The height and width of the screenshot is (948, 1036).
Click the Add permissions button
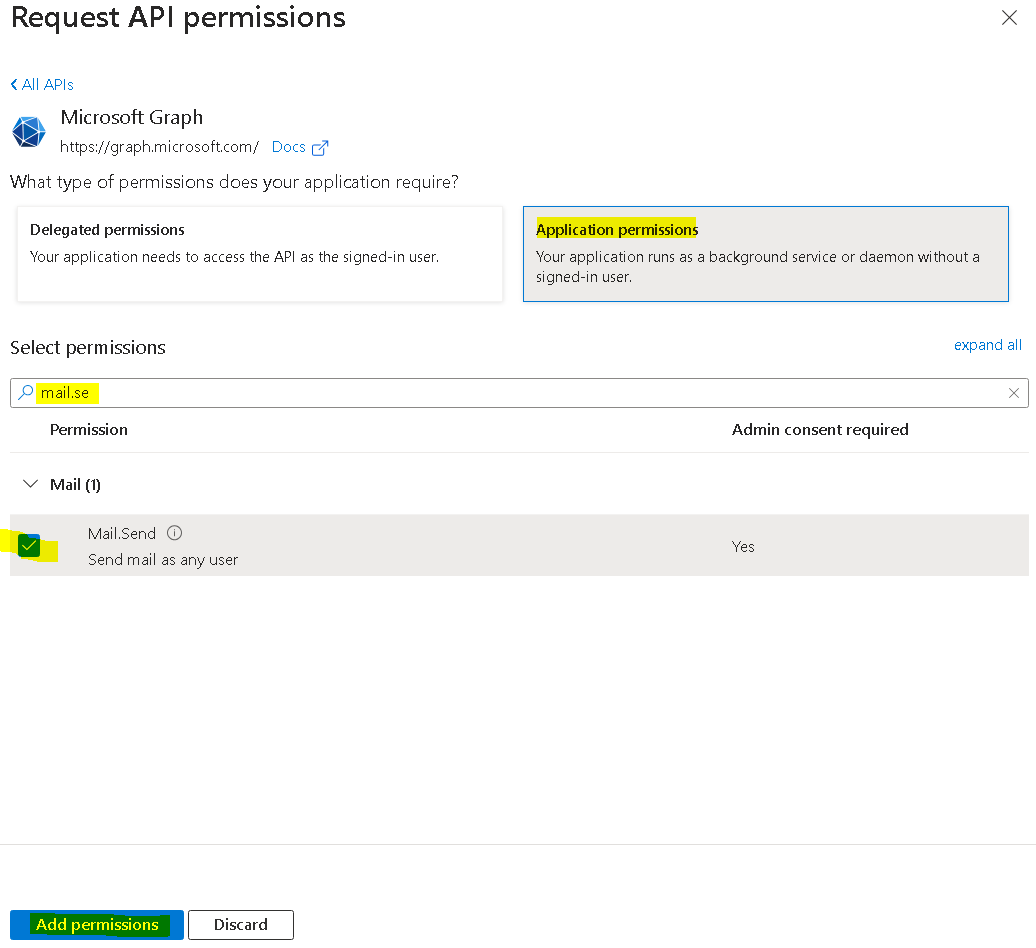[96, 925]
